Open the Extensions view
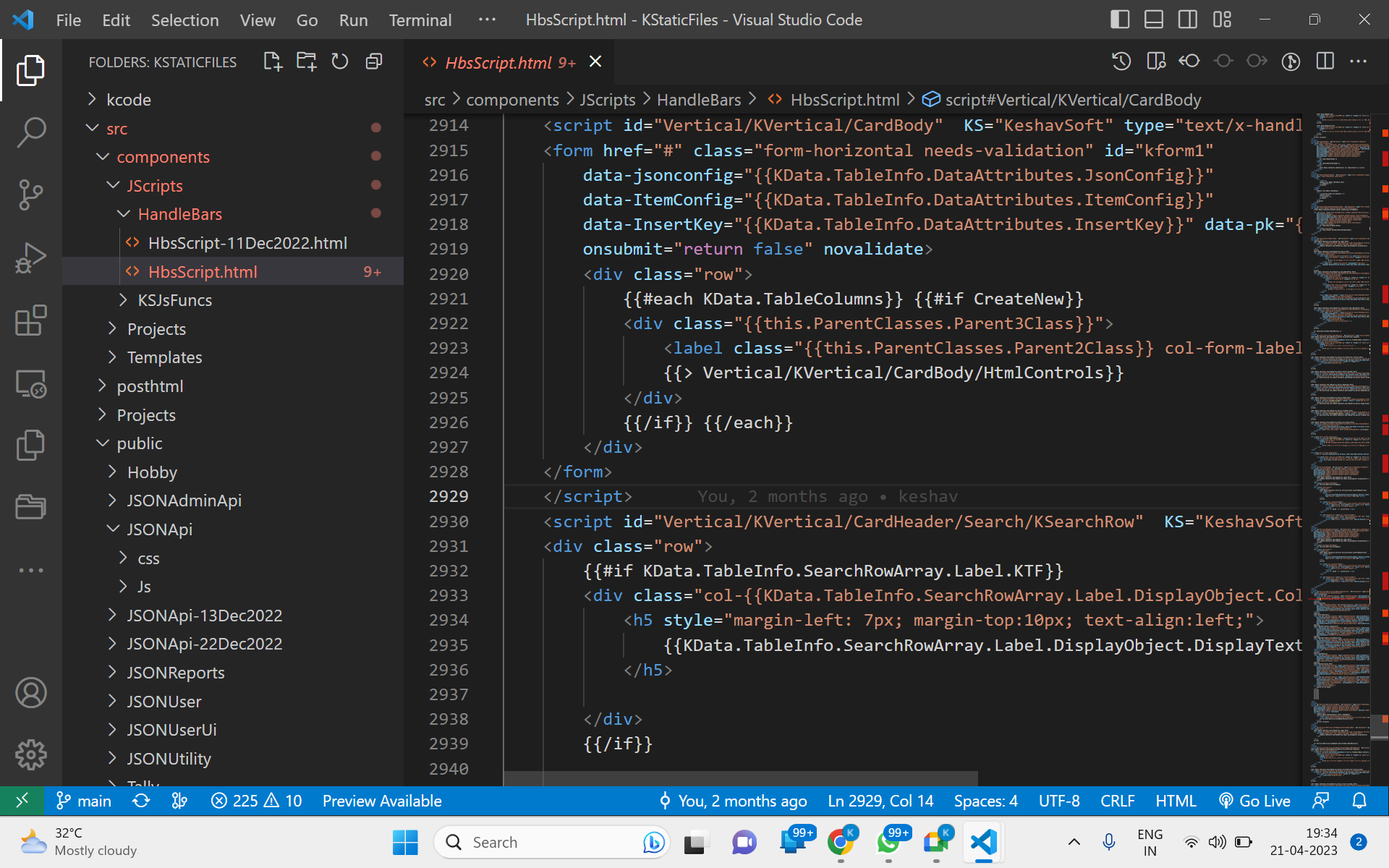The width and height of the screenshot is (1389, 868). click(x=31, y=320)
